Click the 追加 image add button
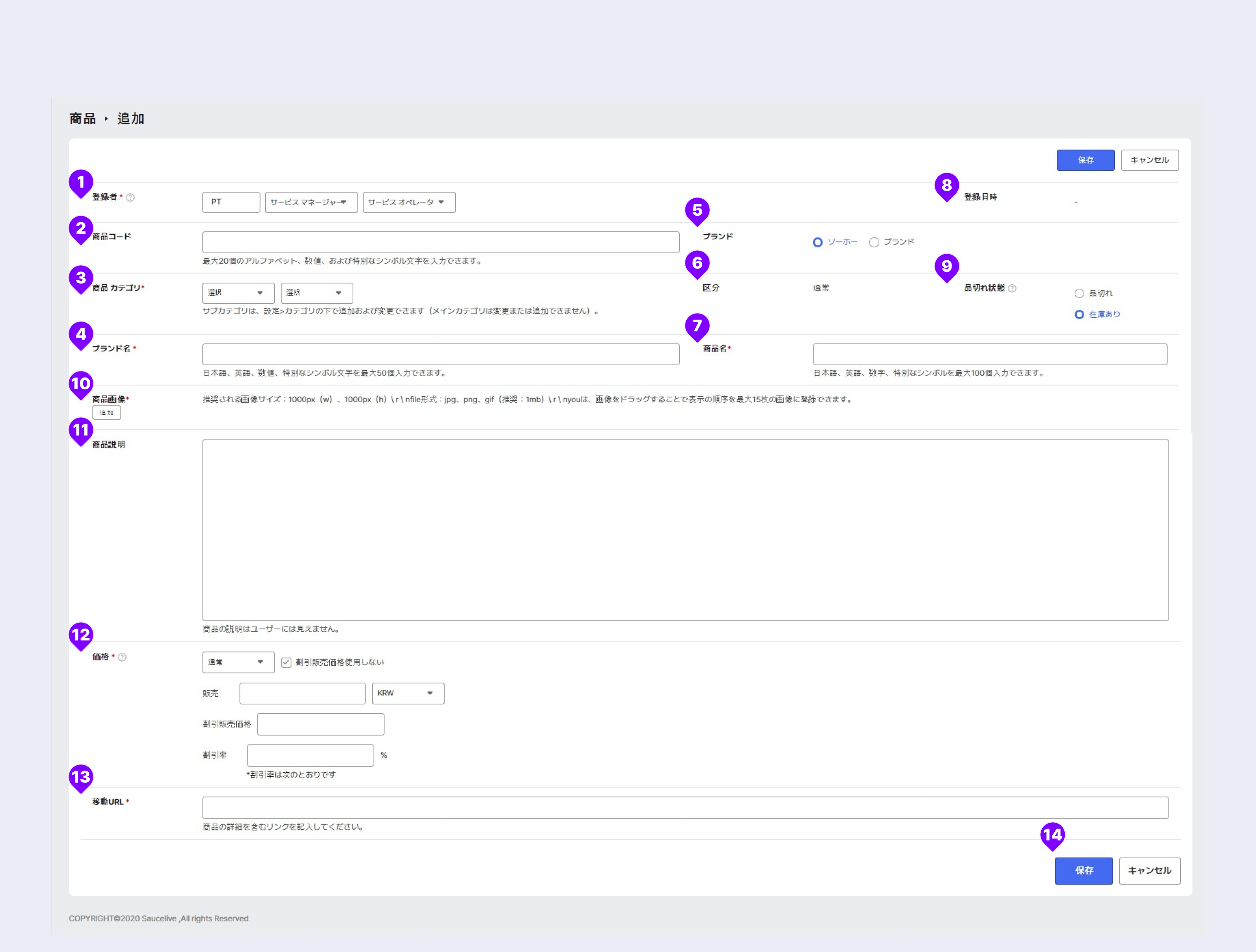The width and height of the screenshot is (1256, 952). point(107,412)
